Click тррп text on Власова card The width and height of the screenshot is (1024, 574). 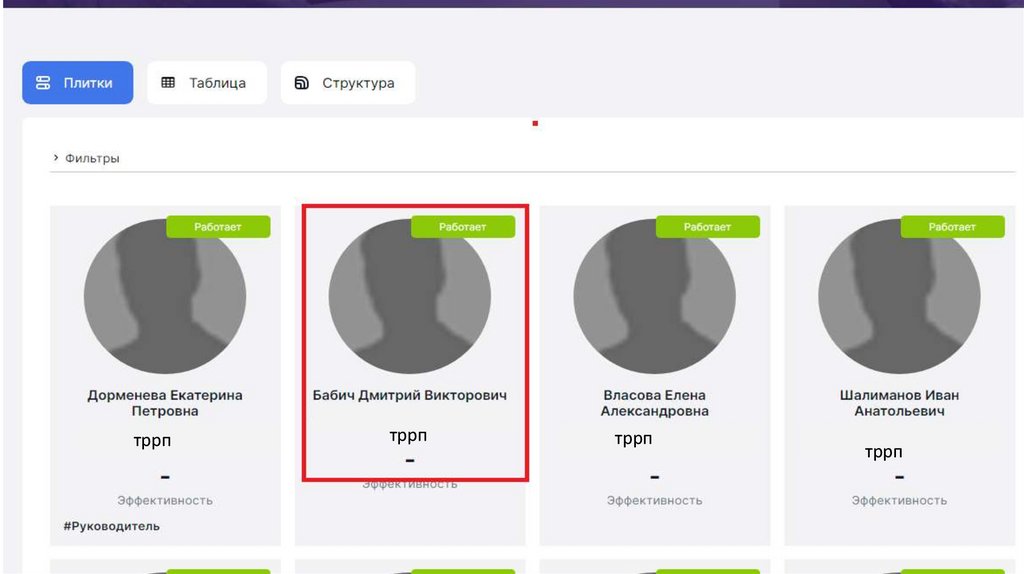pyautogui.click(x=633, y=439)
